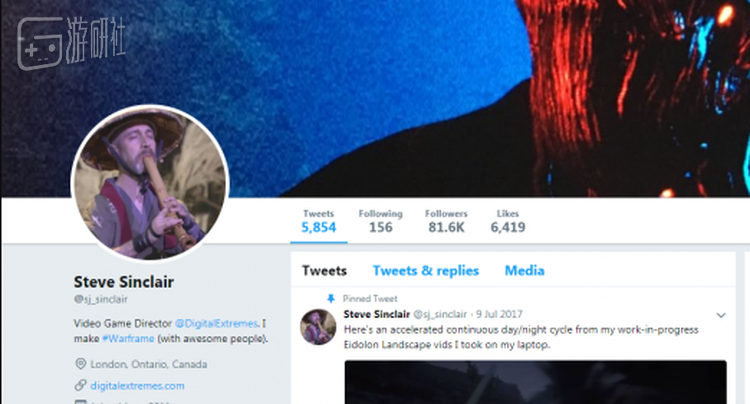This screenshot has height=404, width=750.
Task: Click the watermark logo in the banner corner
Action: pyautogui.click(x=71, y=43)
